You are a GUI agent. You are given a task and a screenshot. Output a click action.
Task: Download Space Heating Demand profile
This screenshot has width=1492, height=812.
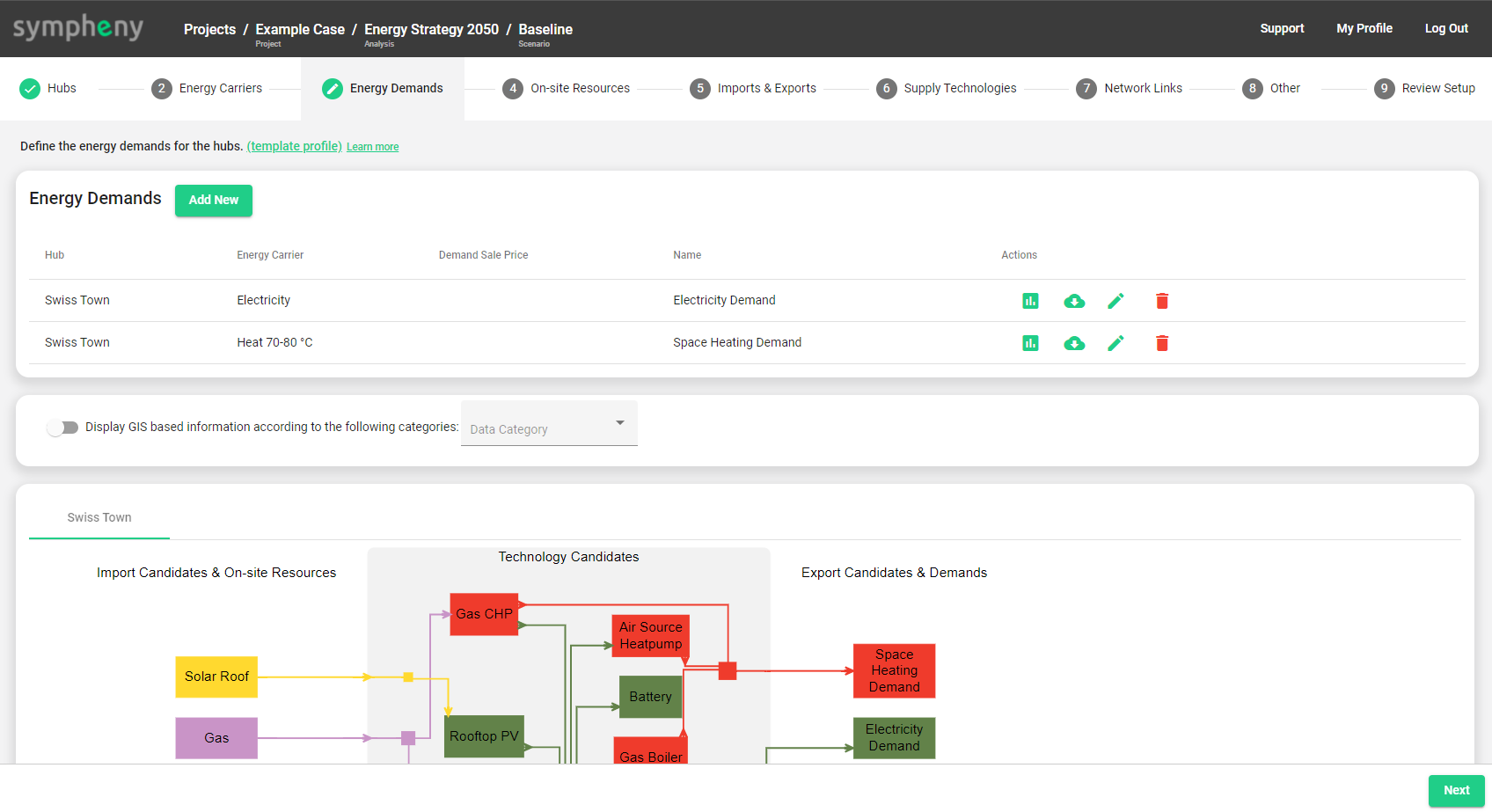(x=1073, y=343)
